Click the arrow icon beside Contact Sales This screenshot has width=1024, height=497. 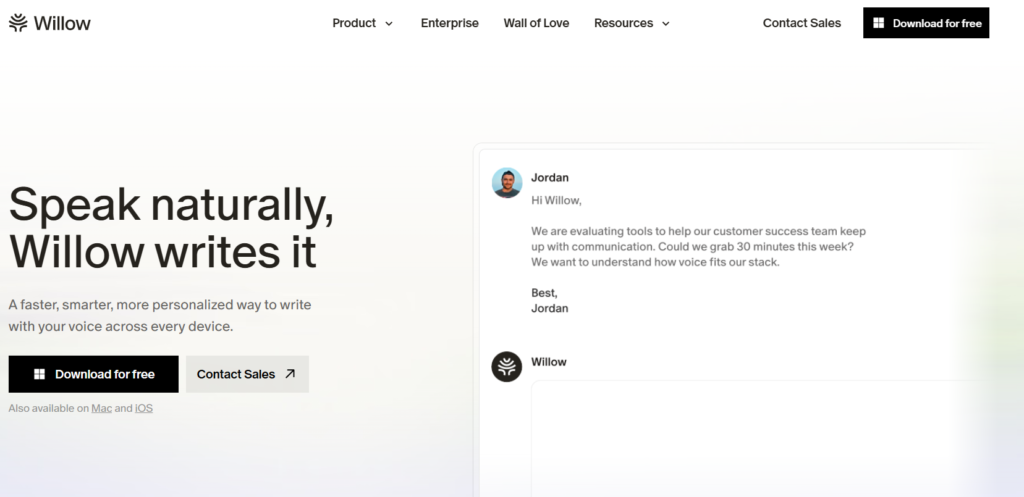pyautogui.click(x=291, y=374)
